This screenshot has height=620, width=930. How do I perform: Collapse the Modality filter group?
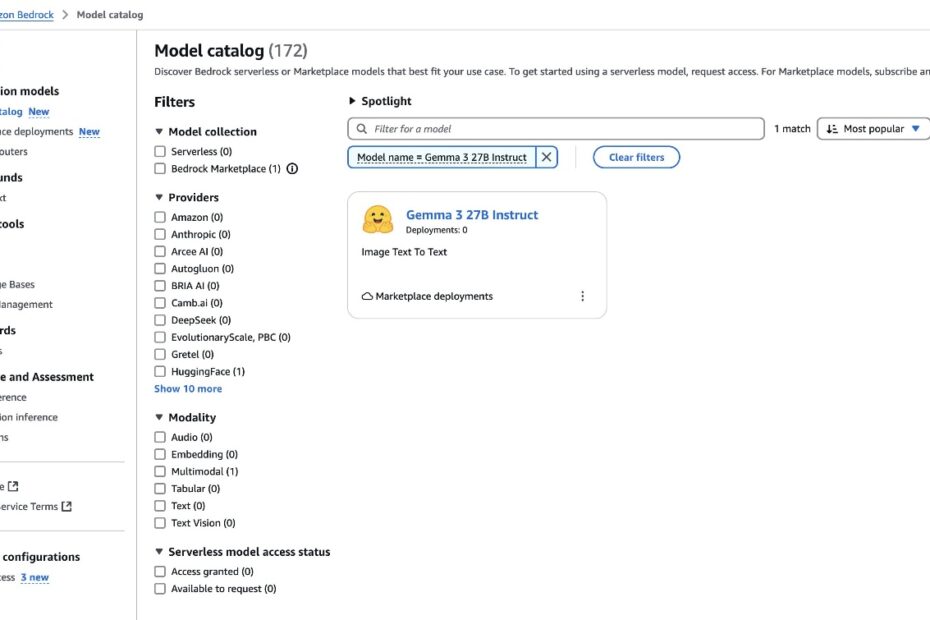pos(159,417)
